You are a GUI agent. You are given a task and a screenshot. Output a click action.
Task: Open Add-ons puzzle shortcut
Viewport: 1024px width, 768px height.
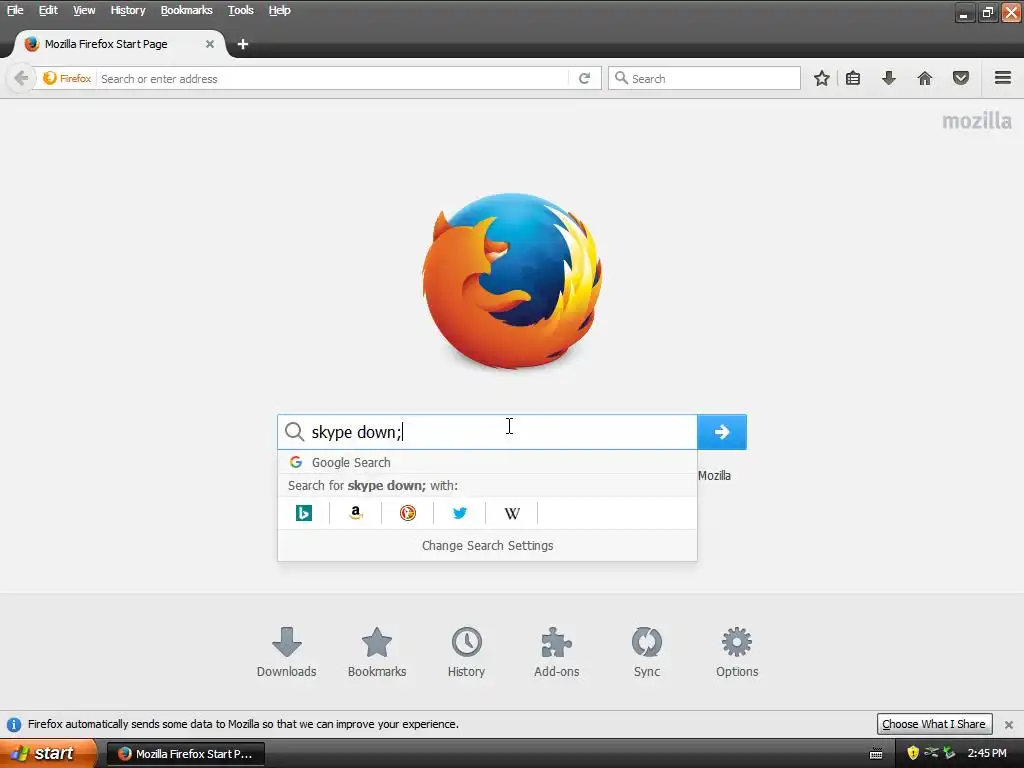pos(556,652)
